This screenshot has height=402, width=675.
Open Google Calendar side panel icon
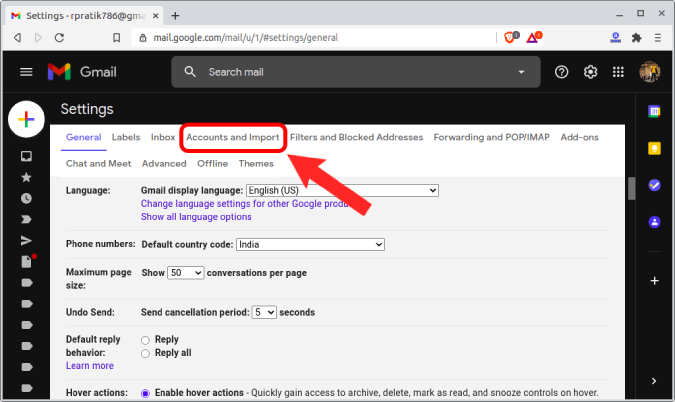tap(654, 111)
